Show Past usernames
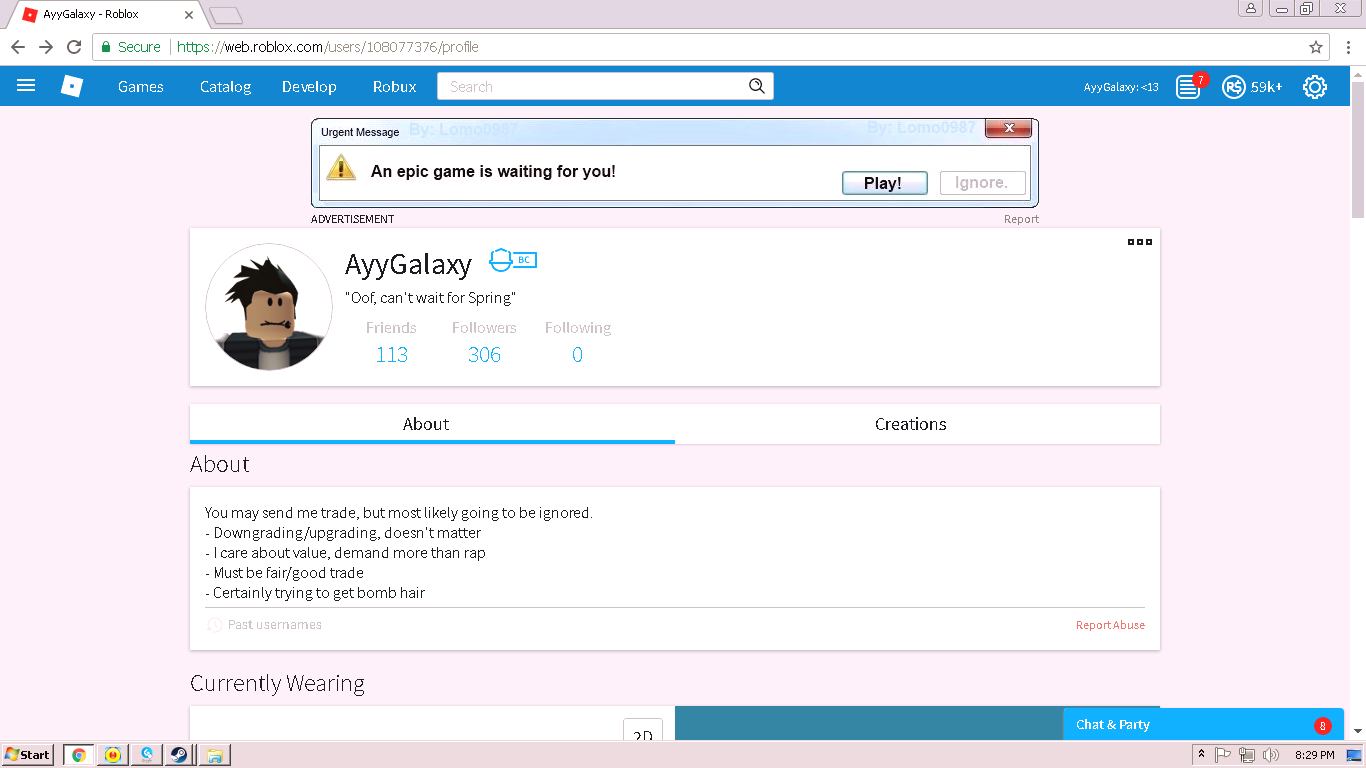Screen dimensions: 1366x768 pos(275,625)
